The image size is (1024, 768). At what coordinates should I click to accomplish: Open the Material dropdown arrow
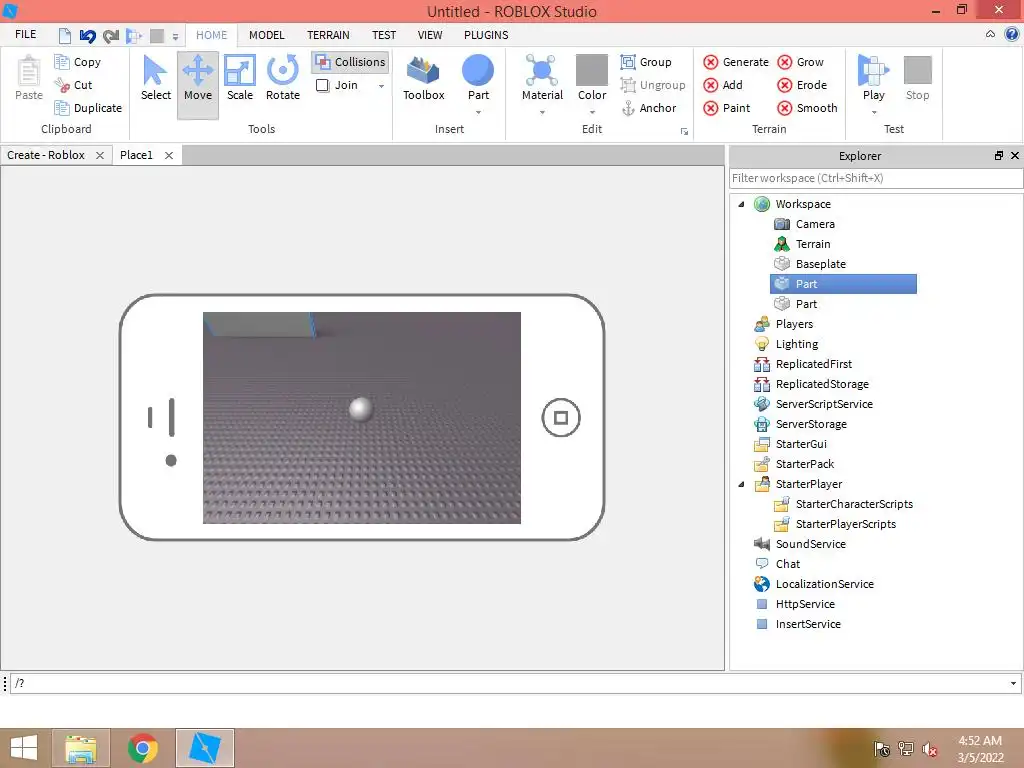(542, 112)
